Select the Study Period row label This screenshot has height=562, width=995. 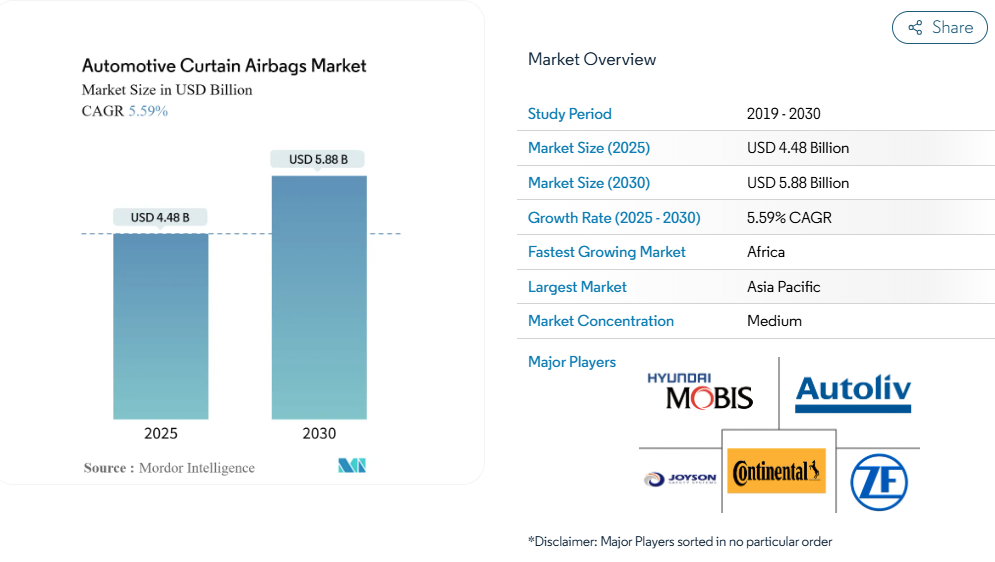[x=569, y=114]
